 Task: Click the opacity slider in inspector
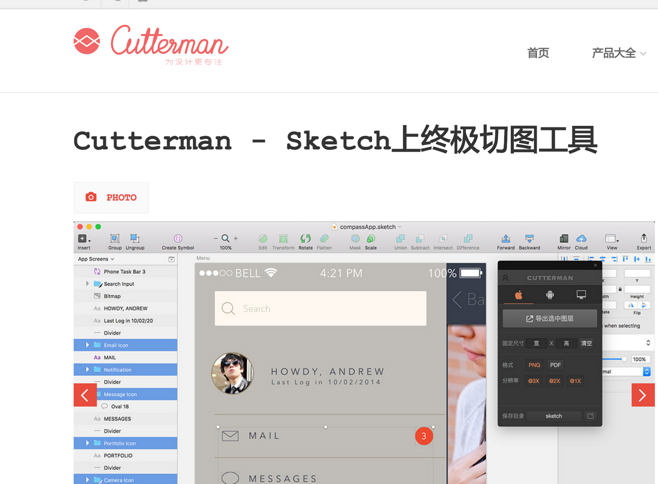pyautogui.click(x=615, y=359)
